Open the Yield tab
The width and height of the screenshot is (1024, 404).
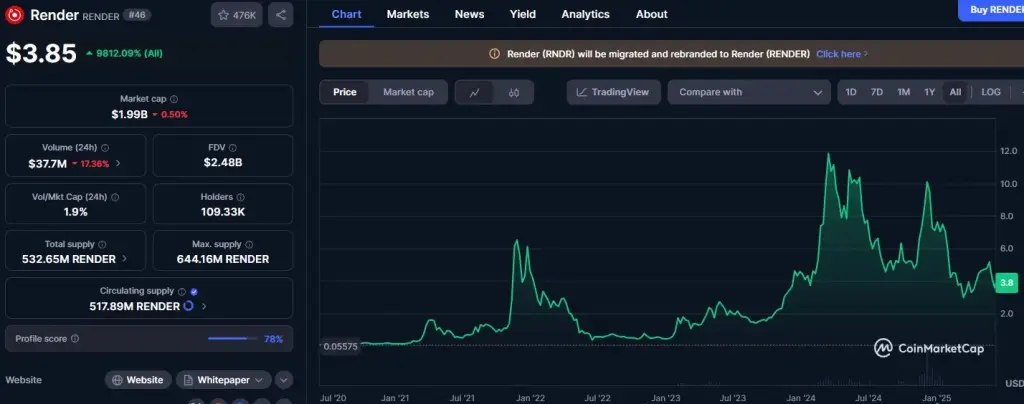[x=522, y=14]
